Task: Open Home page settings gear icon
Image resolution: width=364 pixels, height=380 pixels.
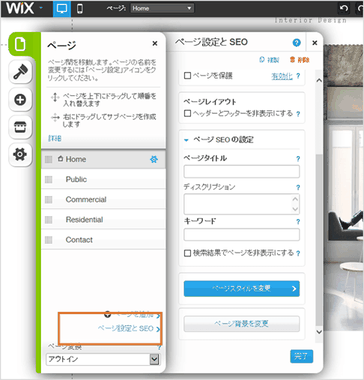Action: coord(153,160)
